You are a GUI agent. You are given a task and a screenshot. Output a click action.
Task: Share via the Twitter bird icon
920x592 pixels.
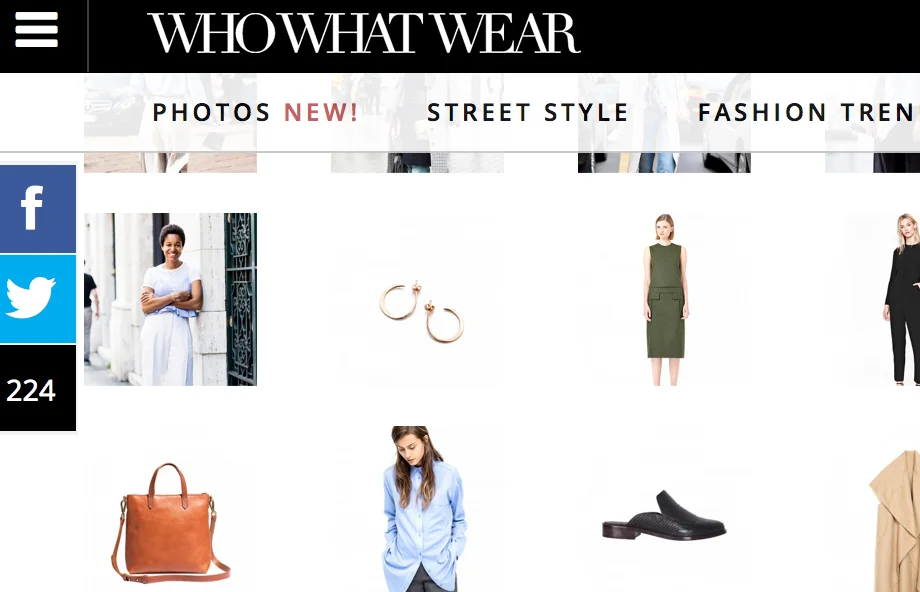coord(38,299)
